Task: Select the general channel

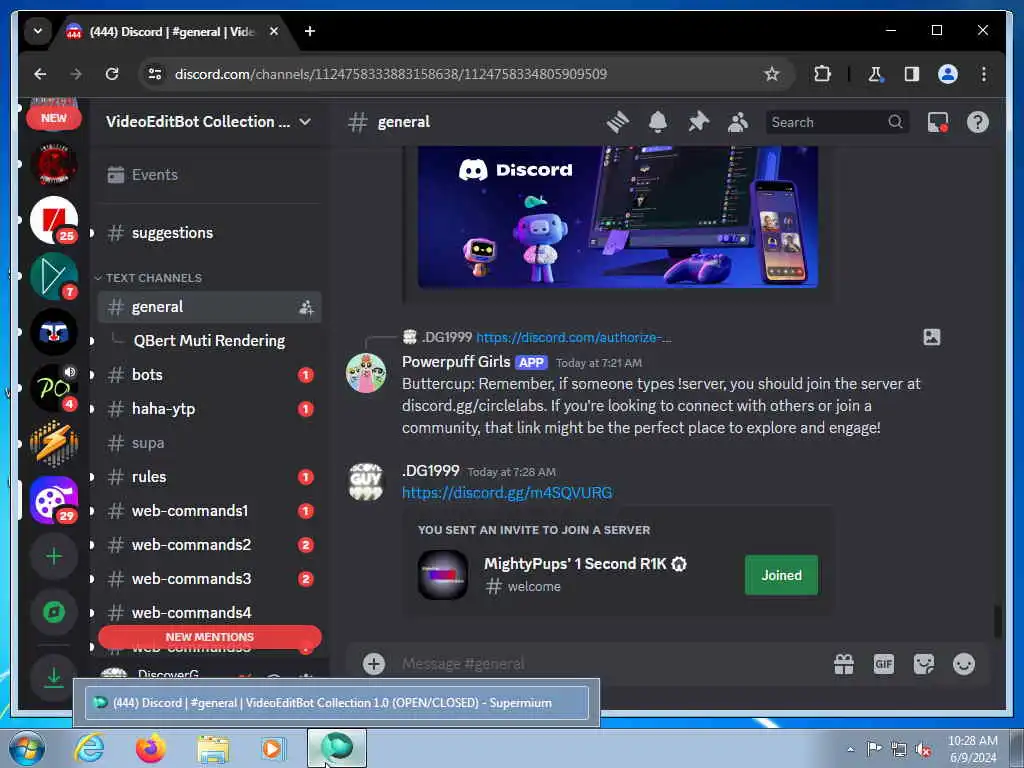Action: pos(209,307)
